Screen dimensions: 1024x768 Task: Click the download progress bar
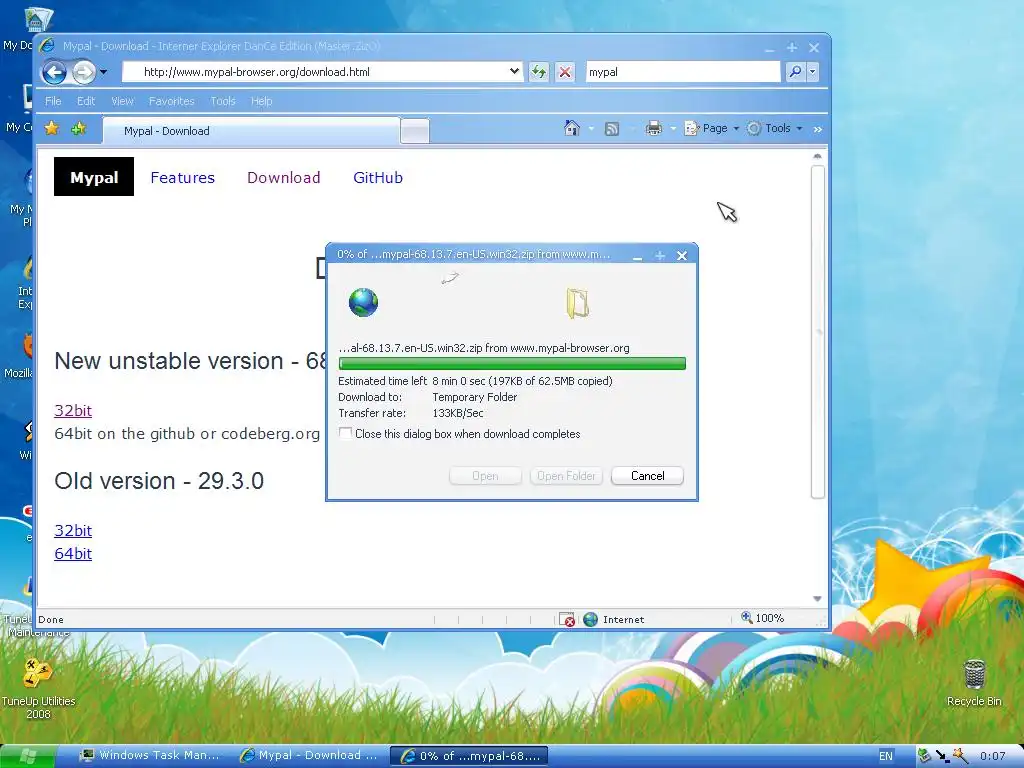(x=512, y=364)
